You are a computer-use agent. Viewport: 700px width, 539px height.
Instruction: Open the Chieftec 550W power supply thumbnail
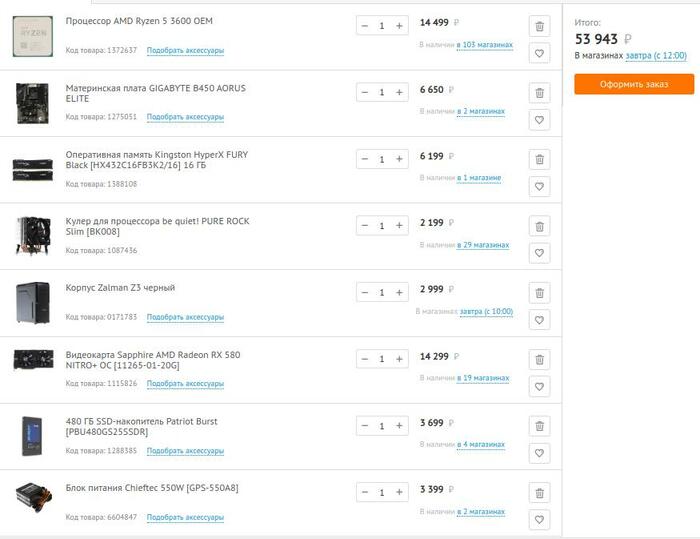(x=32, y=497)
